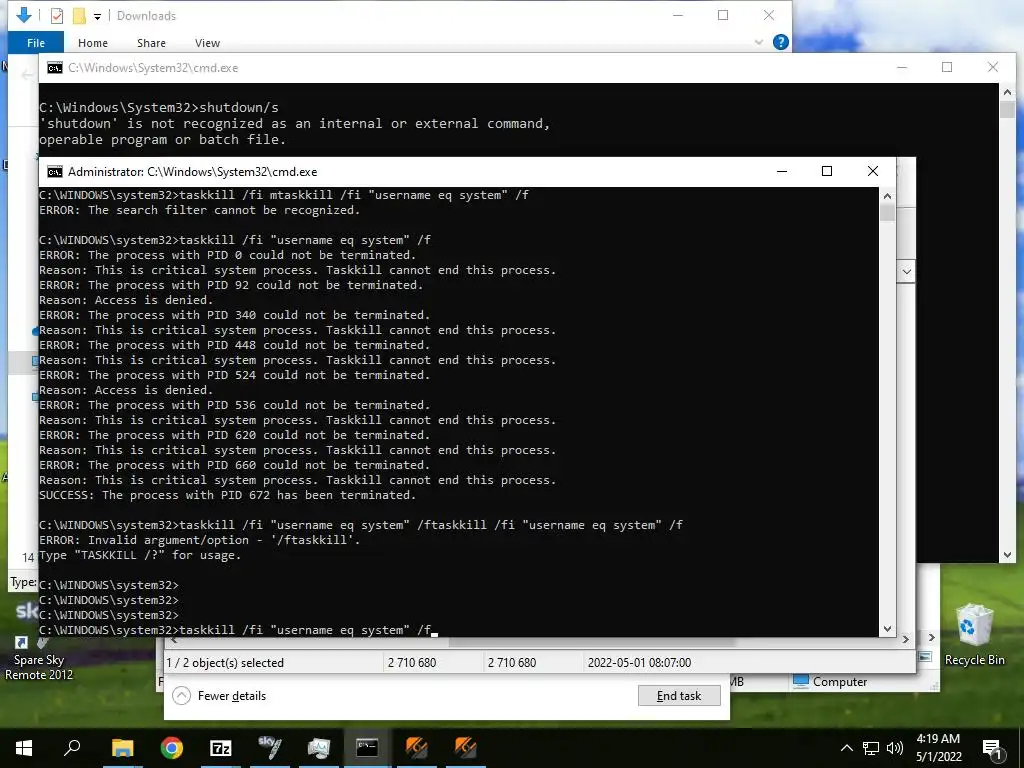The height and width of the screenshot is (768, 1024).
Task: Maximize the Administrator cmd.exe window
Action: tap(827, 171)
